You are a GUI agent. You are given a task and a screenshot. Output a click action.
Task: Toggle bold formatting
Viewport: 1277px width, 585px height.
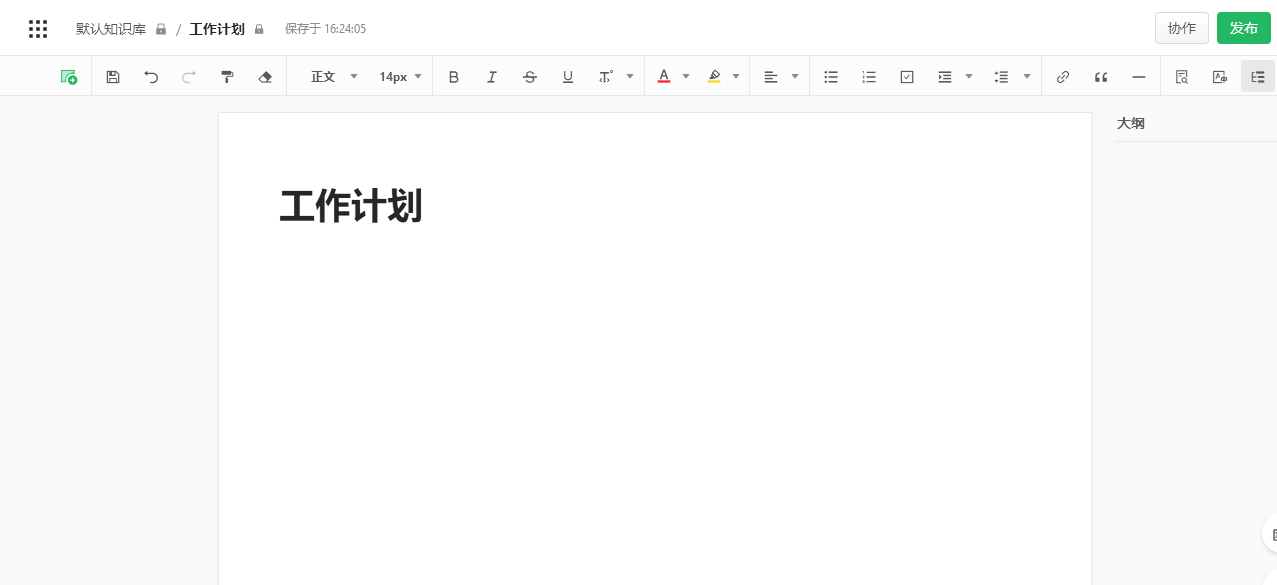[454, 76]
